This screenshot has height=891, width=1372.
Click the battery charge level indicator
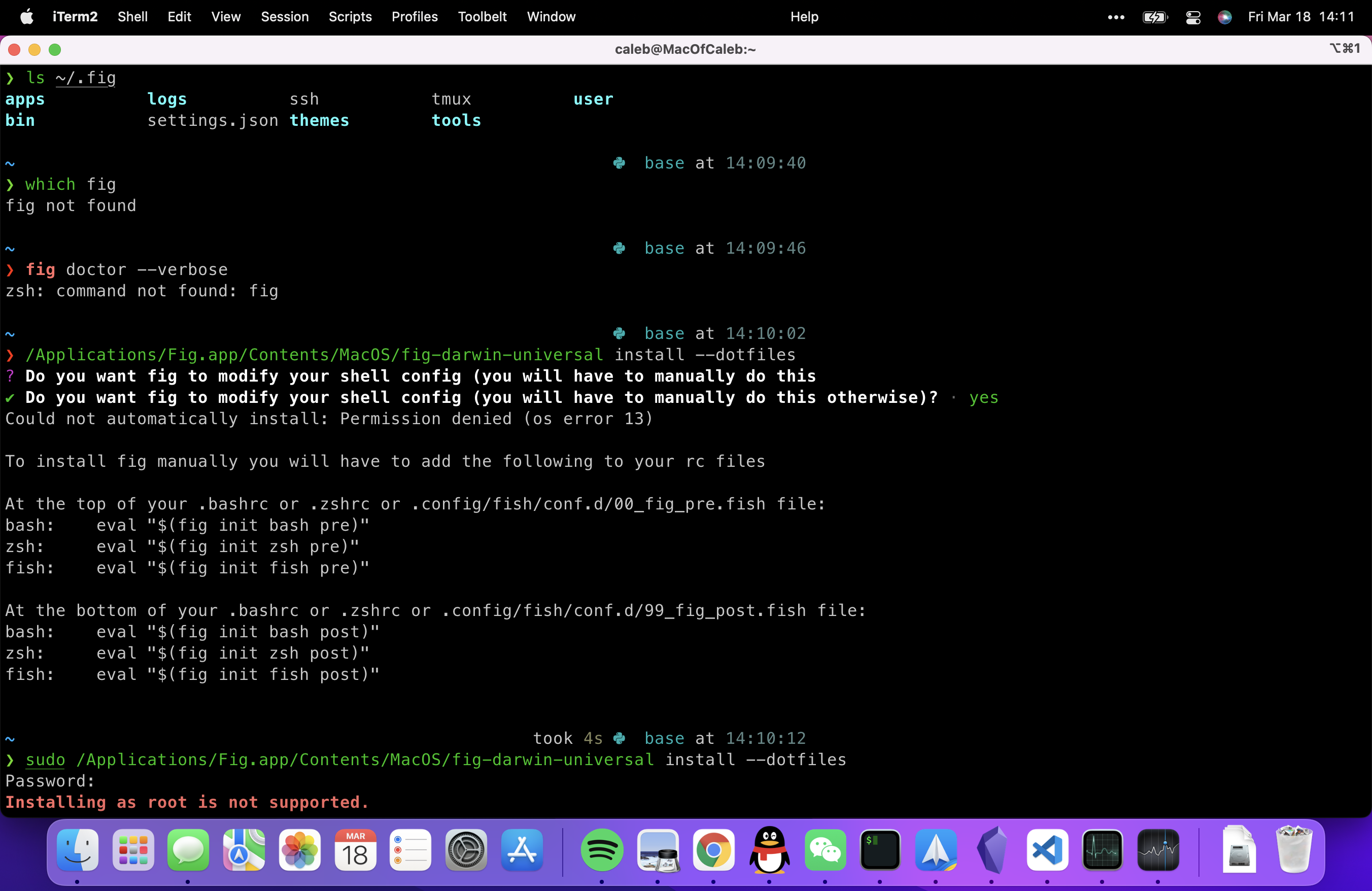tap(1155, 17)
